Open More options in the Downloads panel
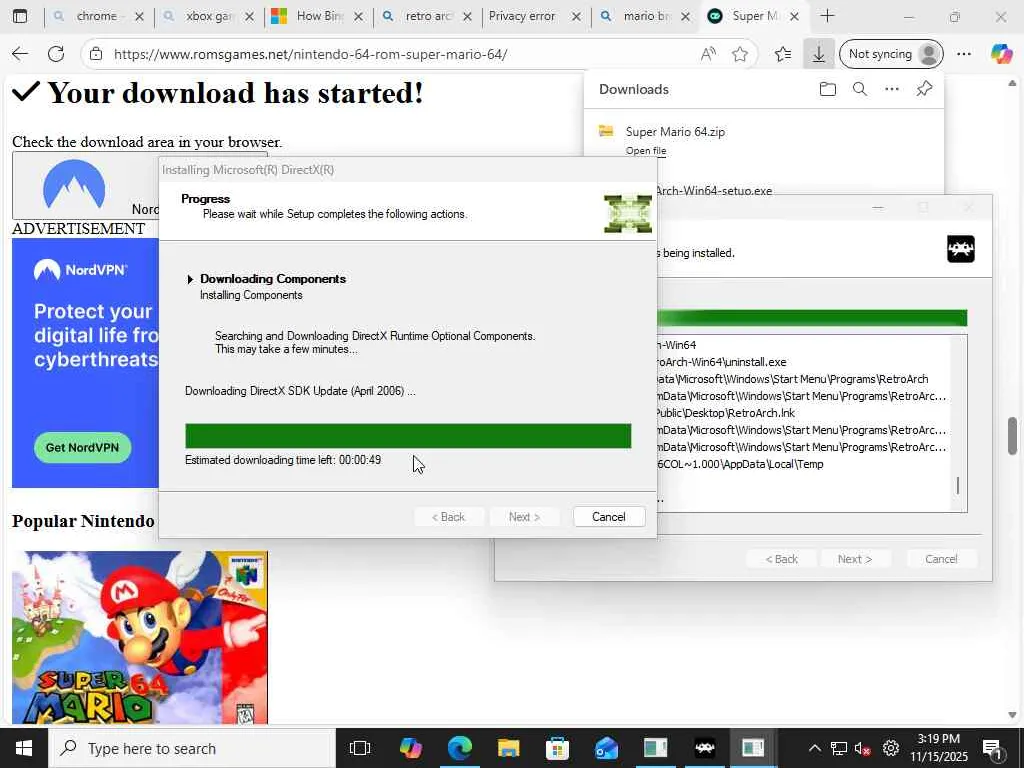1024x768 pixels. coord(892,89)
